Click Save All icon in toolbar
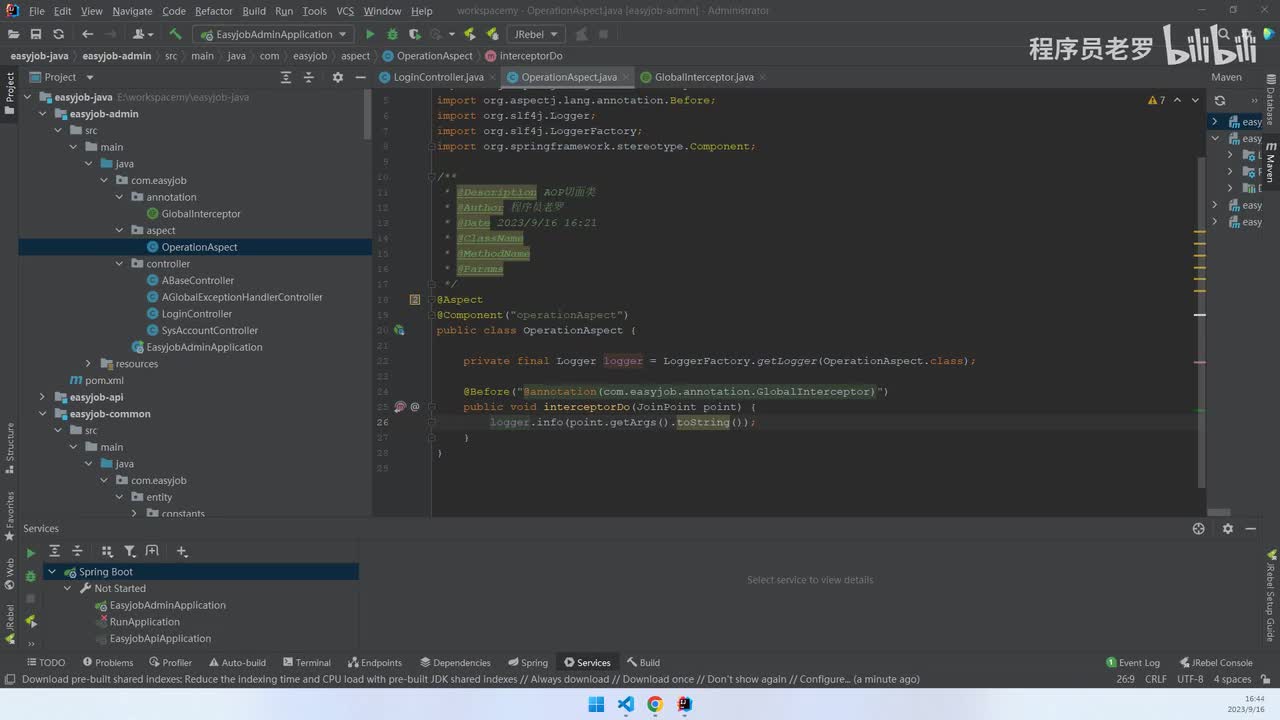Image resolution: width=1280 pixels, height=720 pixels. [36, 34]
